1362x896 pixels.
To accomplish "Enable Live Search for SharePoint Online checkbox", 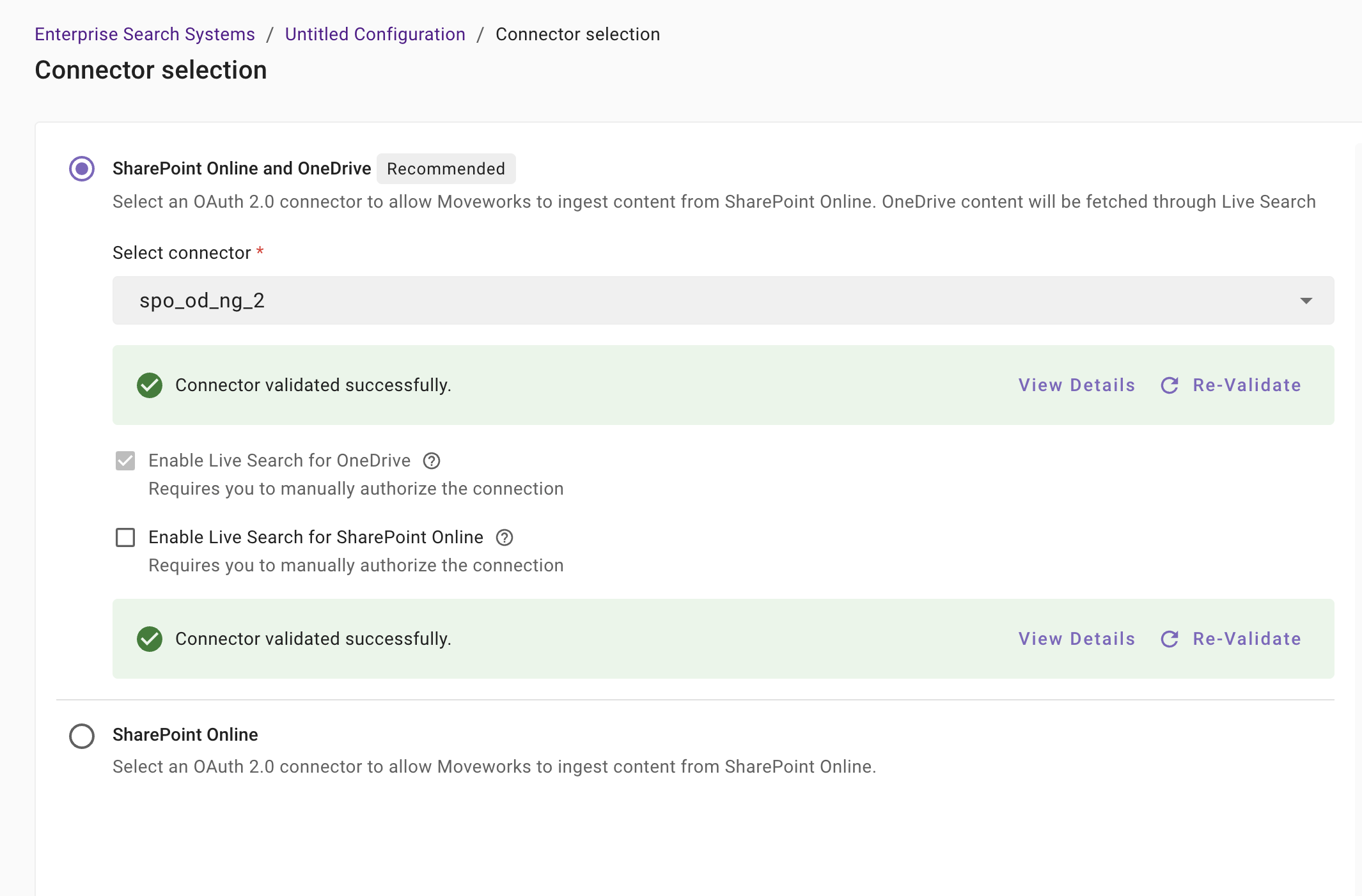I will 125,537.
